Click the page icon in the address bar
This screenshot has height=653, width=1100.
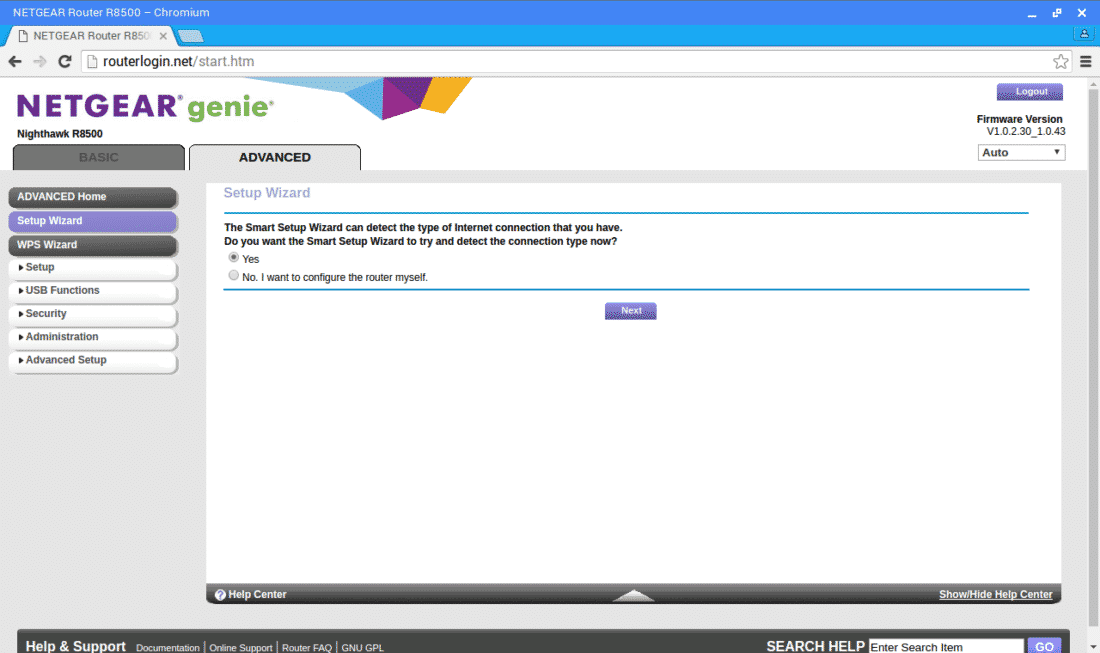coord(92,62)
